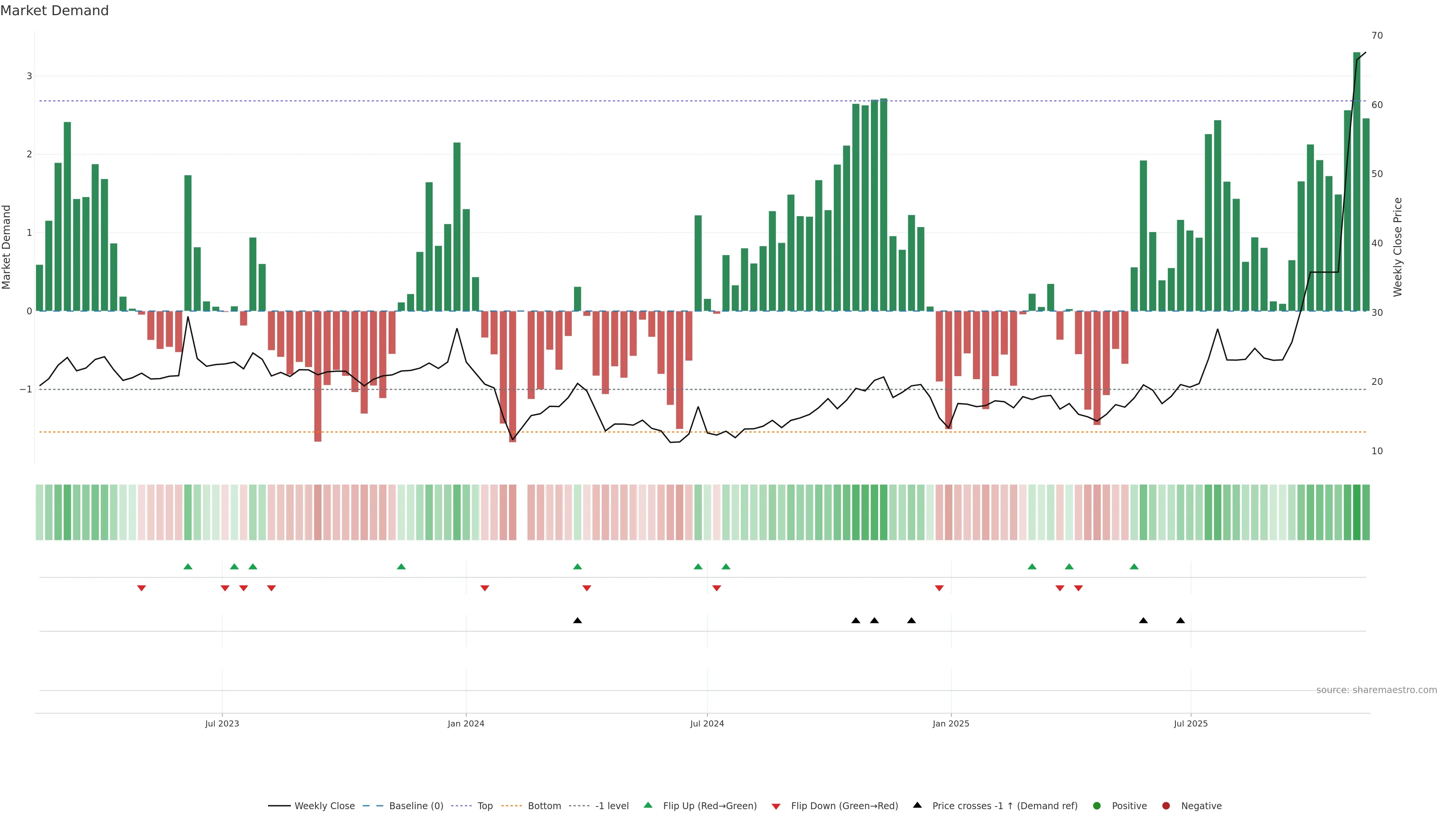Click the Jan 2024 x-axis label
Screen dimensions: 1456x819
pyautogui.click(x=466, y=723)
